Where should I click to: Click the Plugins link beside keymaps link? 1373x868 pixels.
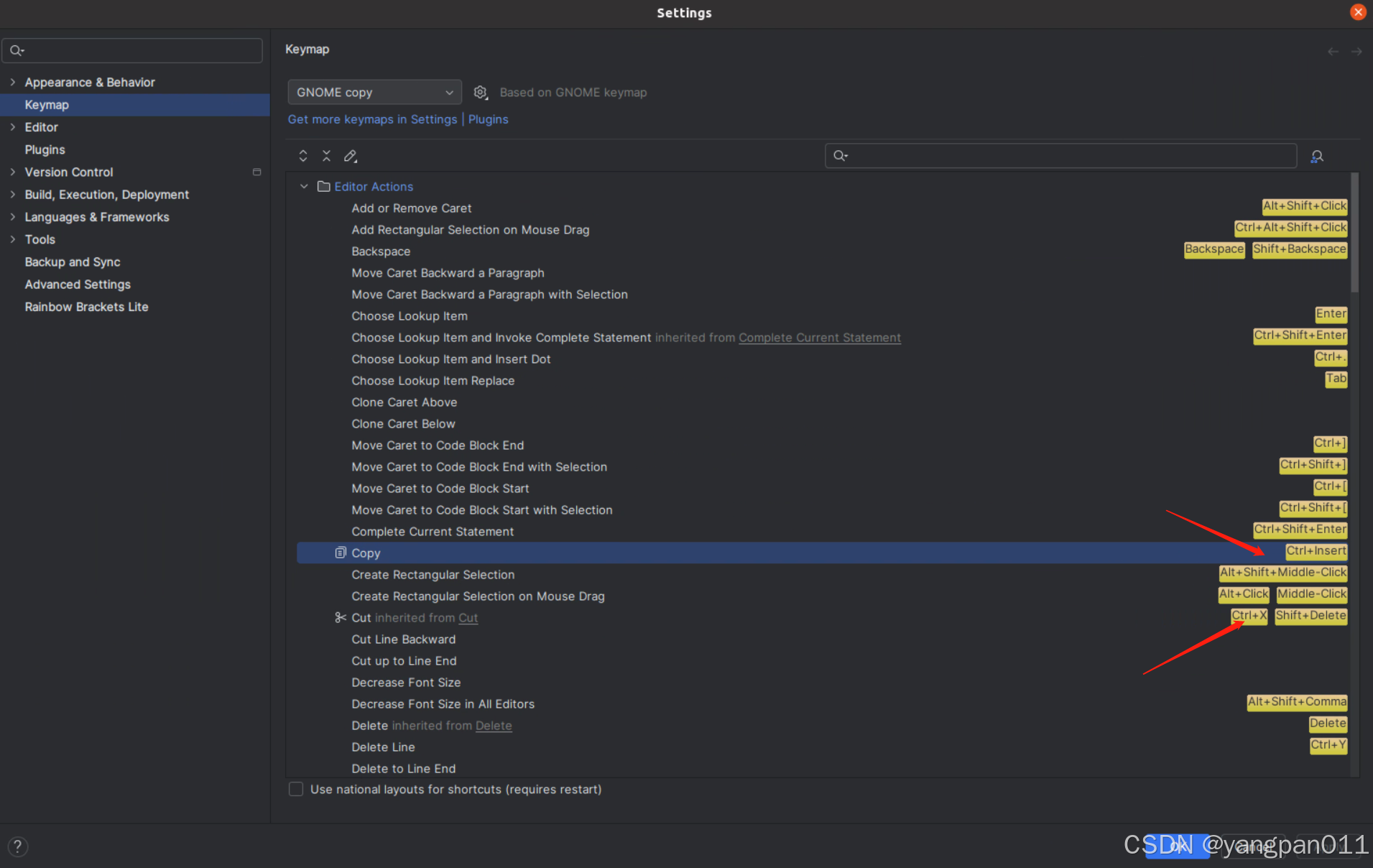[489, 119]
